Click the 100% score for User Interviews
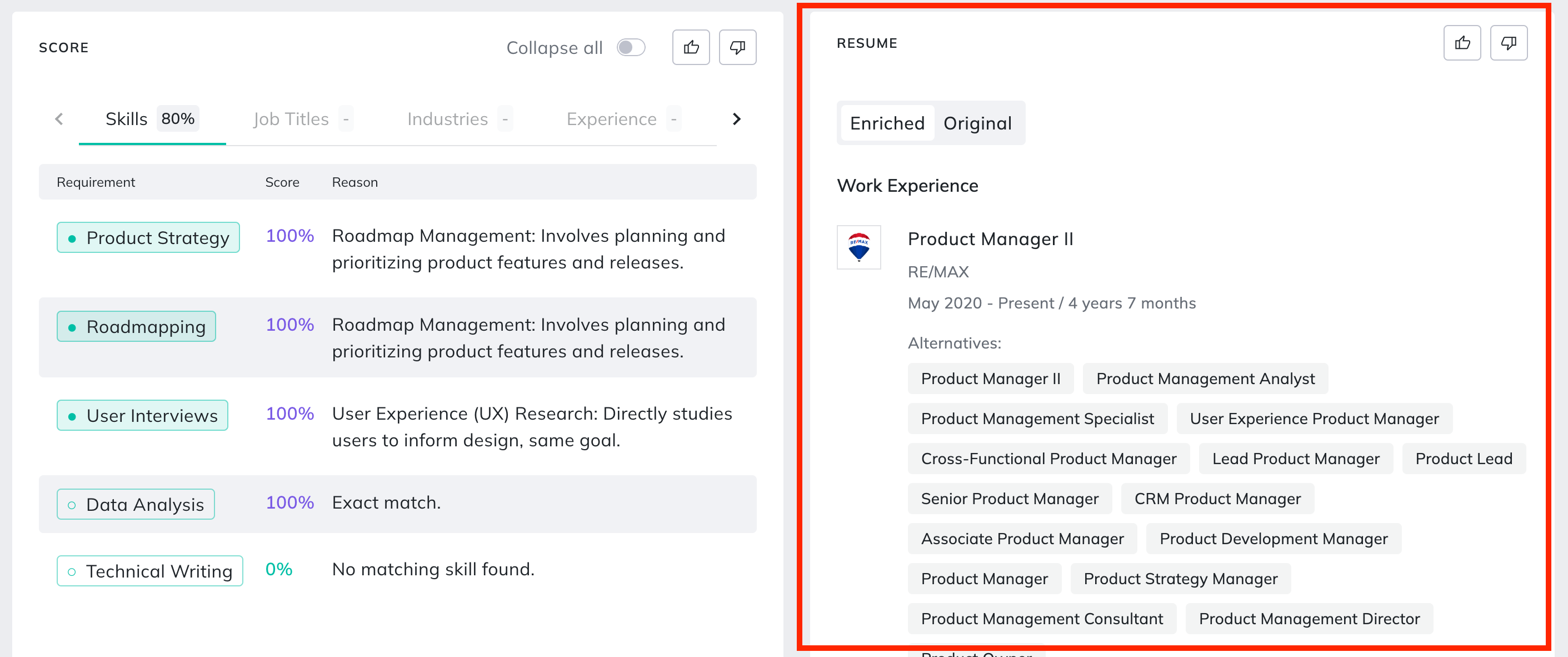1568x657 pixels. pyautogui.click(x=289, y=414)
